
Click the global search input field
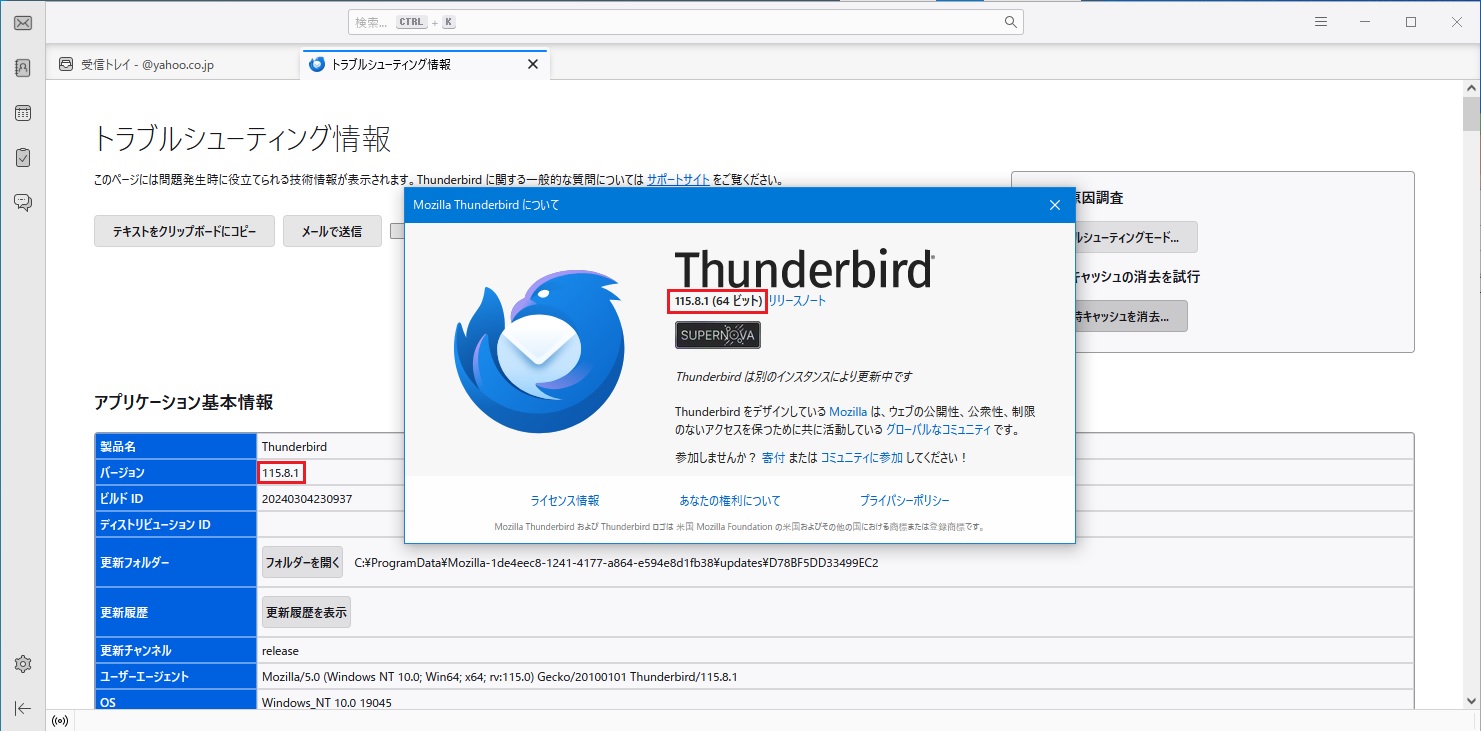coord(680,22)
